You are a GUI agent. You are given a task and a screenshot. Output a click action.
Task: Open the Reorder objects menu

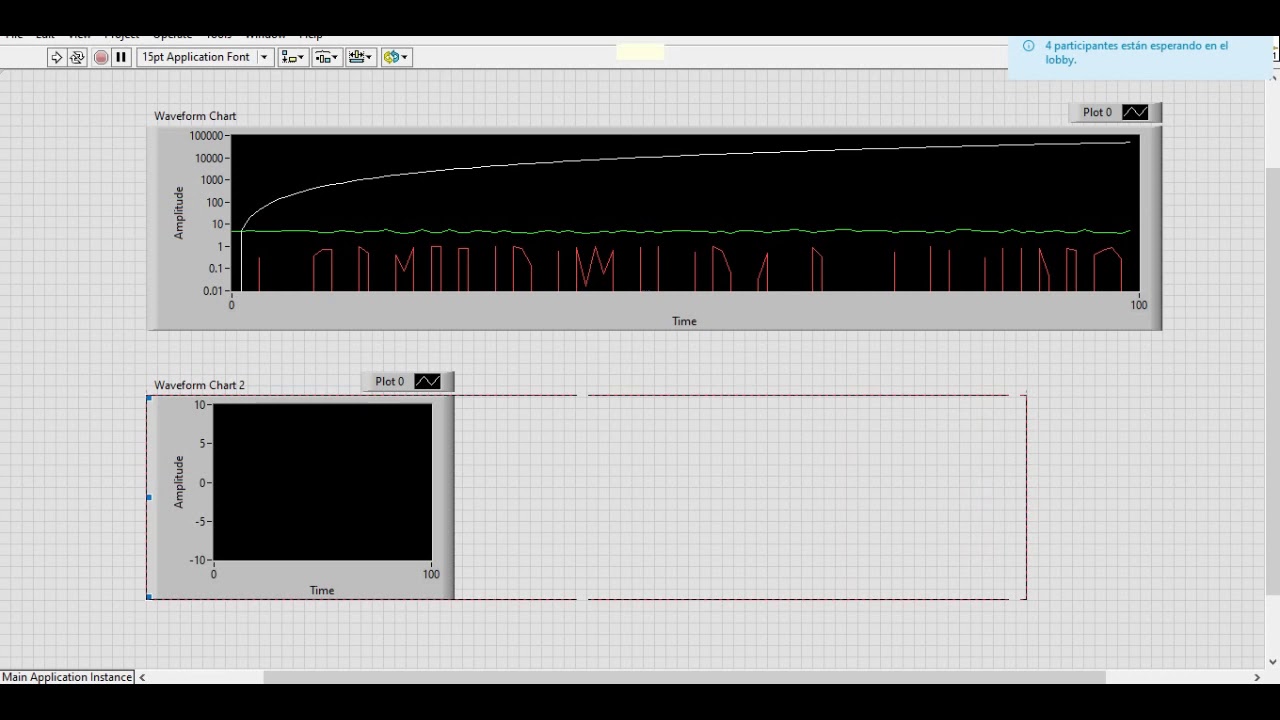[x=396, y=57]
